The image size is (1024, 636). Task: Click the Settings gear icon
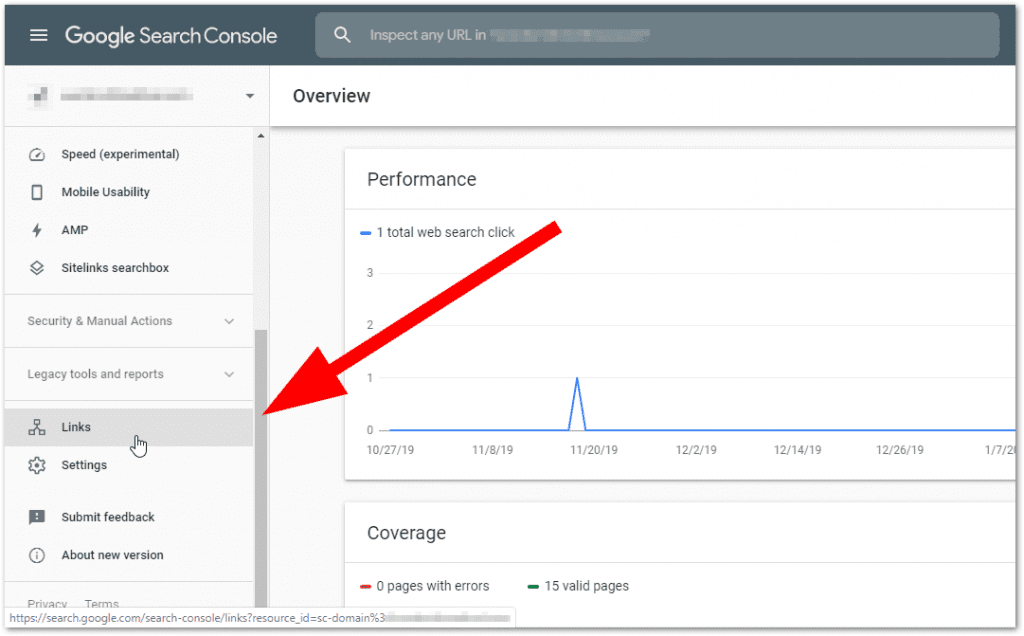(x=37, y=465)
